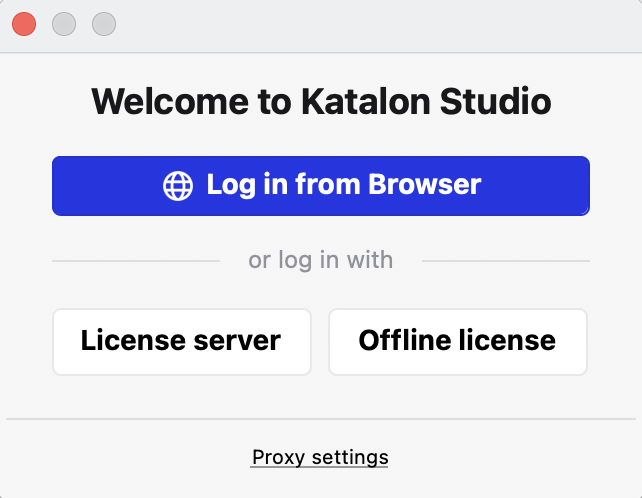This screenshot has height=498, width=642.
Task: Open the Proxy settings link
Action: tap(320, 457)
